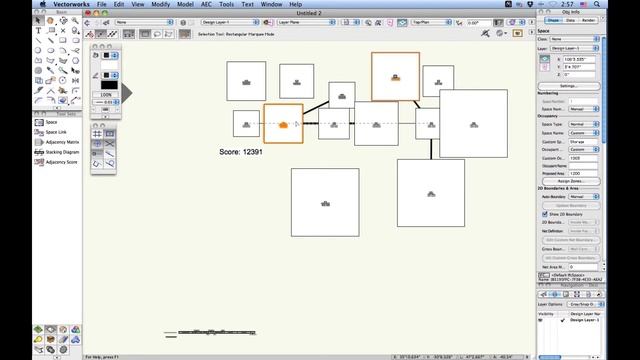Select the Pan hand tool

click(x=51, y=20)
